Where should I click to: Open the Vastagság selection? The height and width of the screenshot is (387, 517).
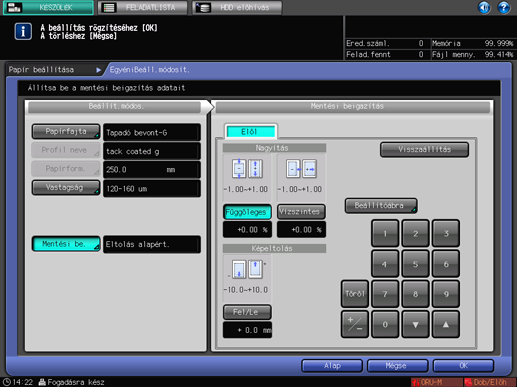[x=66, y=188]
